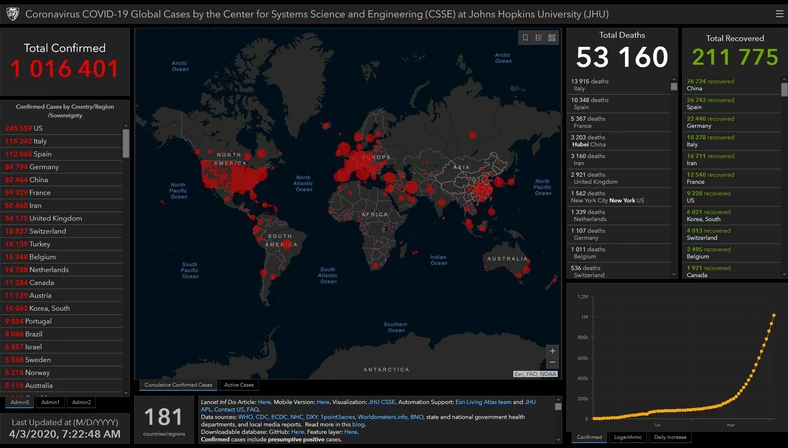Select the United Kingdom confirmed cases row
The image size is (788, 448).
point(62,218)
